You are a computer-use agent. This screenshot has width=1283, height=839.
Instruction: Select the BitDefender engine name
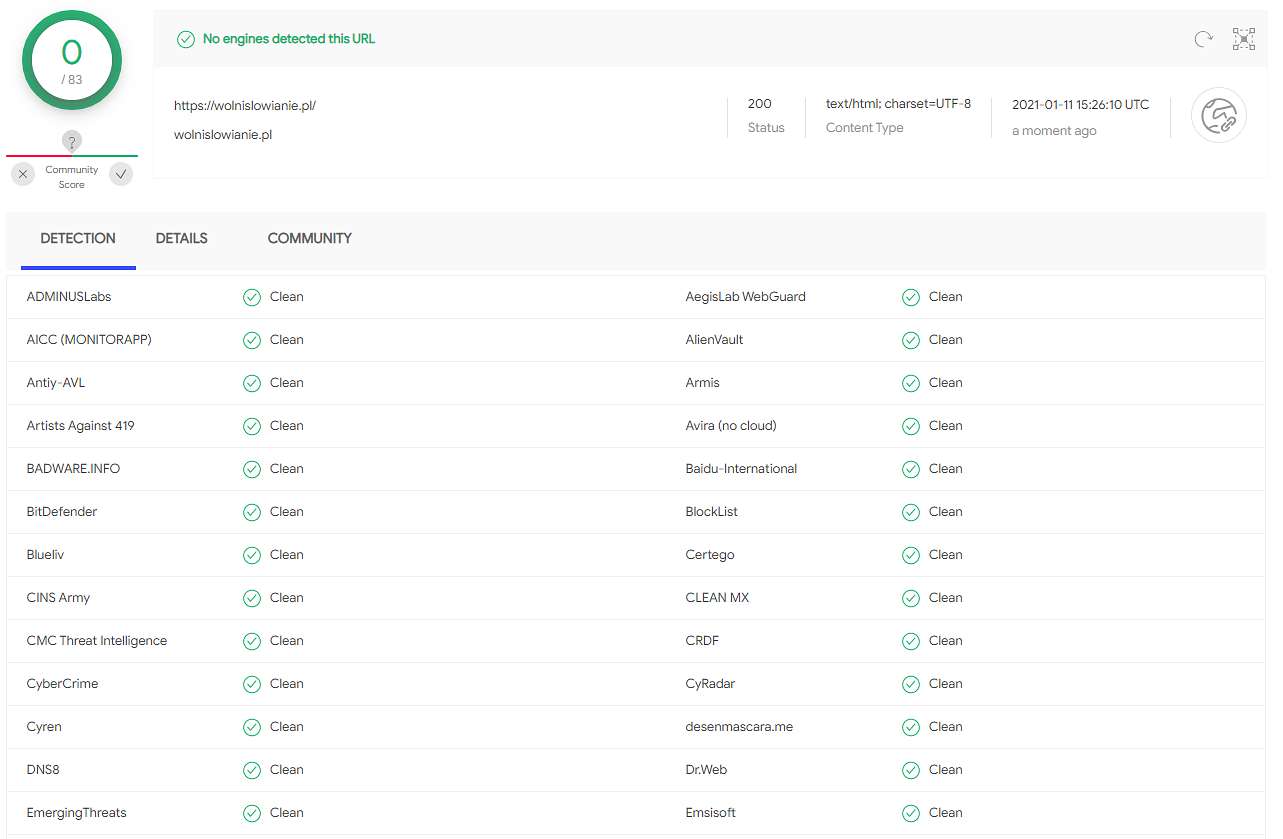62,512
